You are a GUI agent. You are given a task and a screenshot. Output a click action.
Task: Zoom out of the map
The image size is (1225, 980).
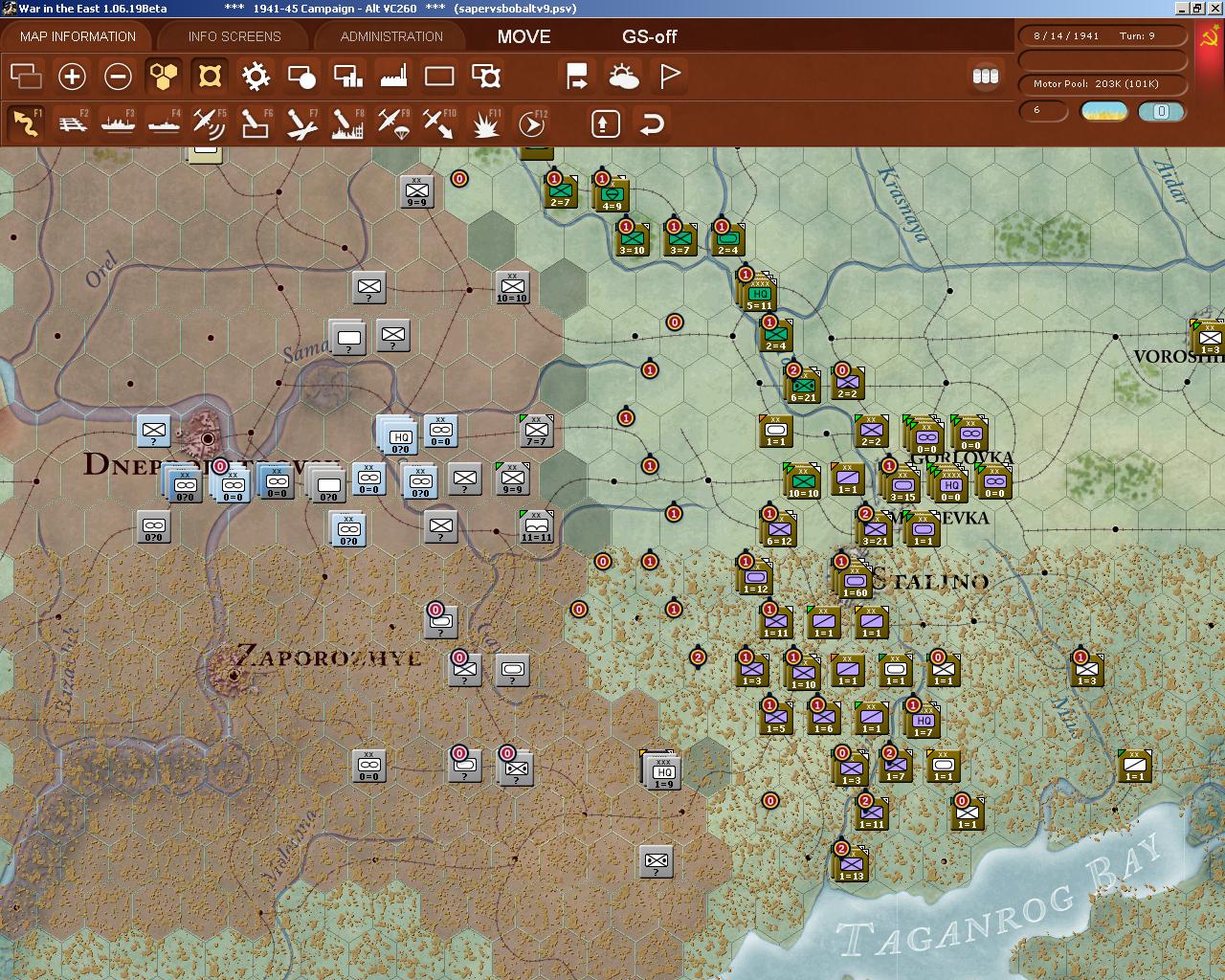[x=118, y=76]
